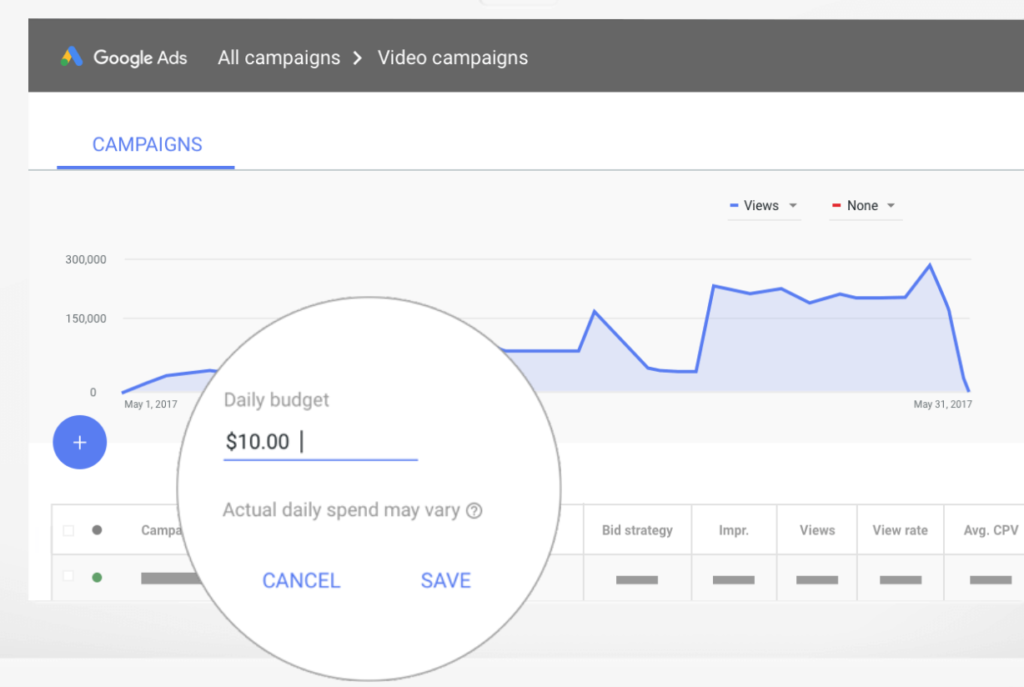This screenshot has width=1024, height=687.
Task: Open Video campaigns breadcrumb
Action: coord(453,58)
